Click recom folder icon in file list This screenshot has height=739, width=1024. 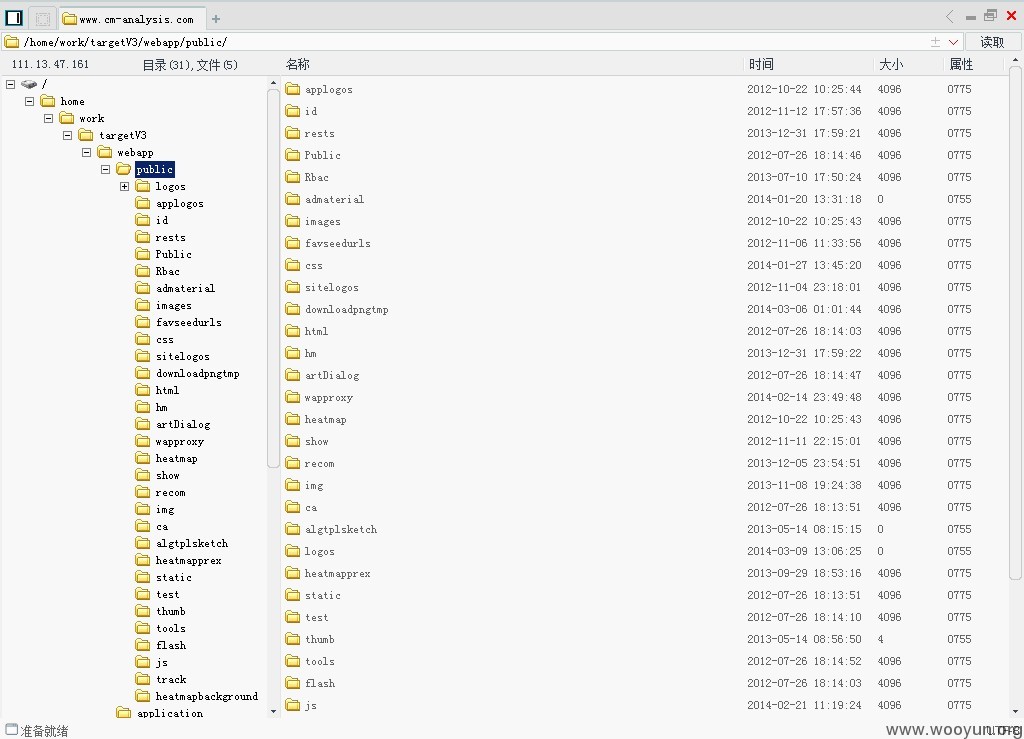(x=293, y=463)
